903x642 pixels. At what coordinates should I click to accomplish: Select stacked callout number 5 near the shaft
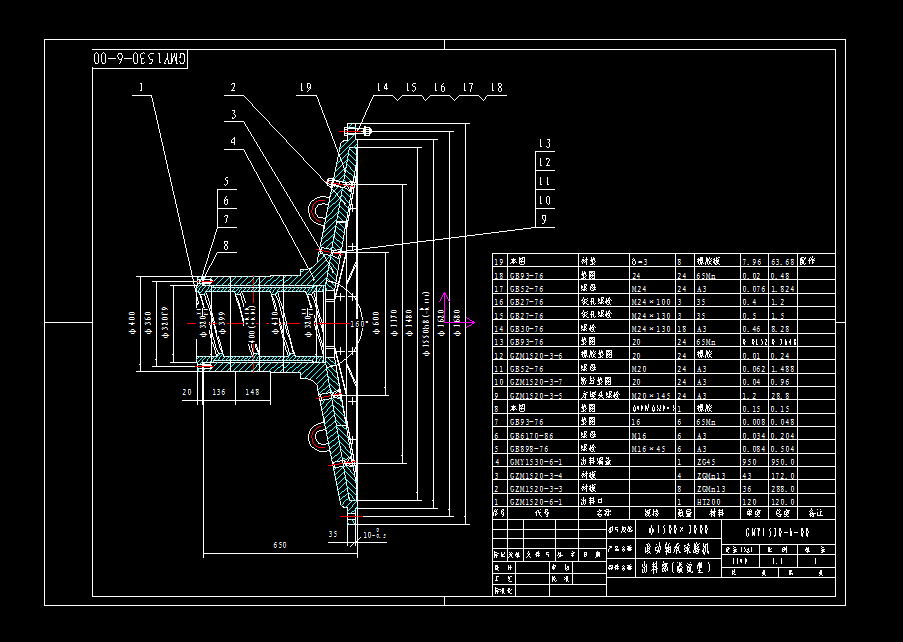(x=226, y=182)
